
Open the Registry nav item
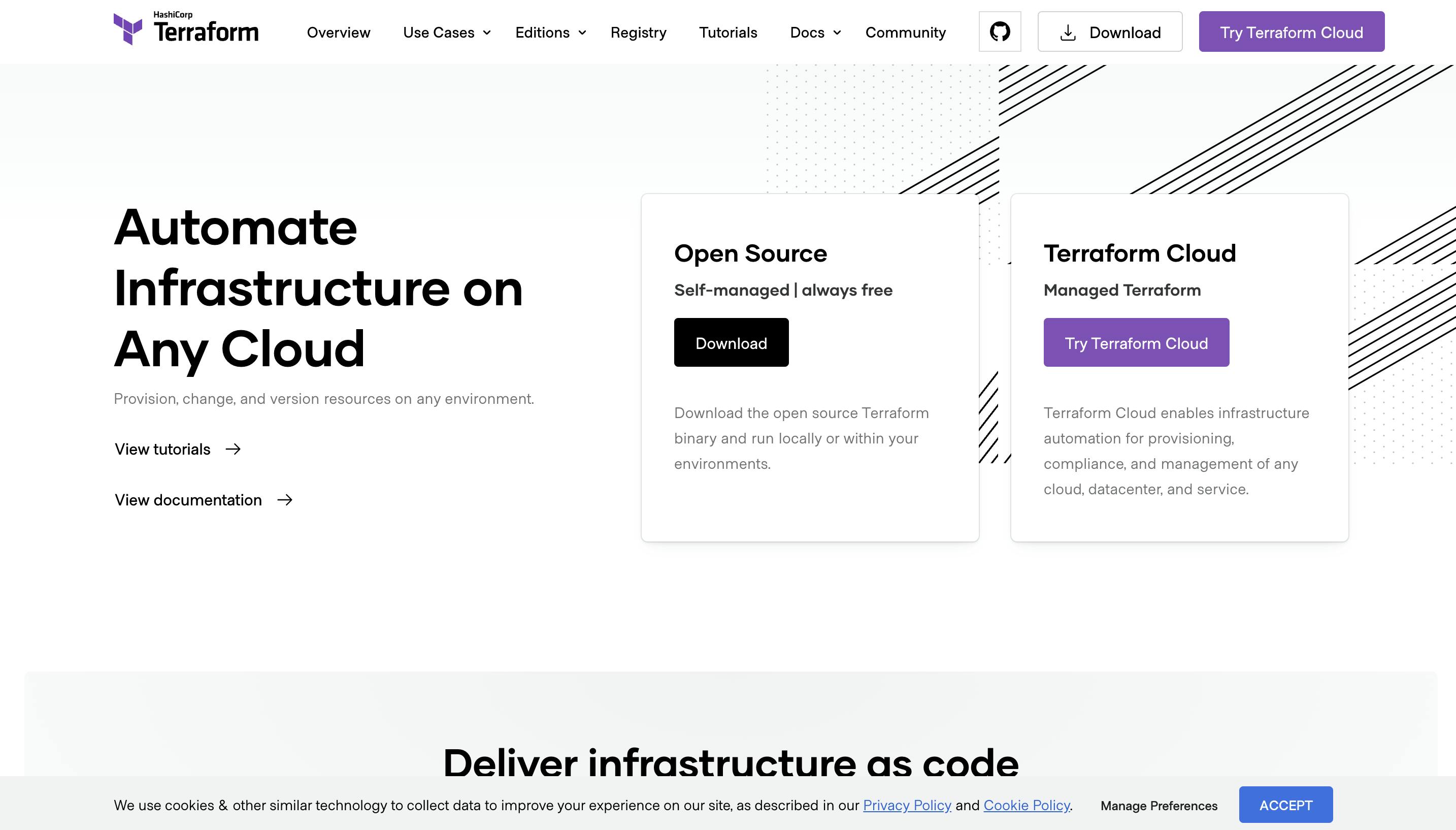[638, 33]
